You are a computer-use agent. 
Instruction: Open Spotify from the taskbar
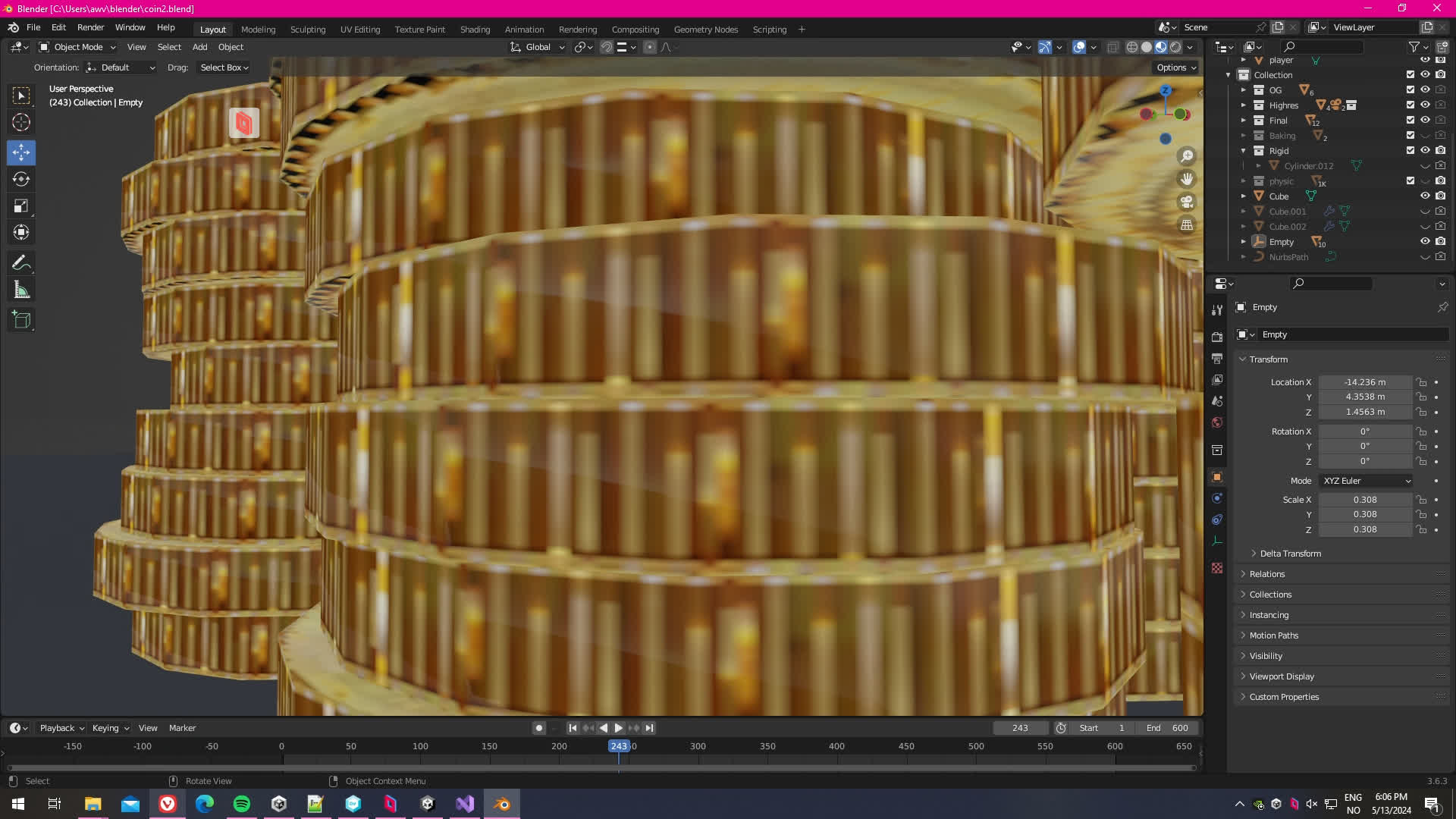[242, 804]
